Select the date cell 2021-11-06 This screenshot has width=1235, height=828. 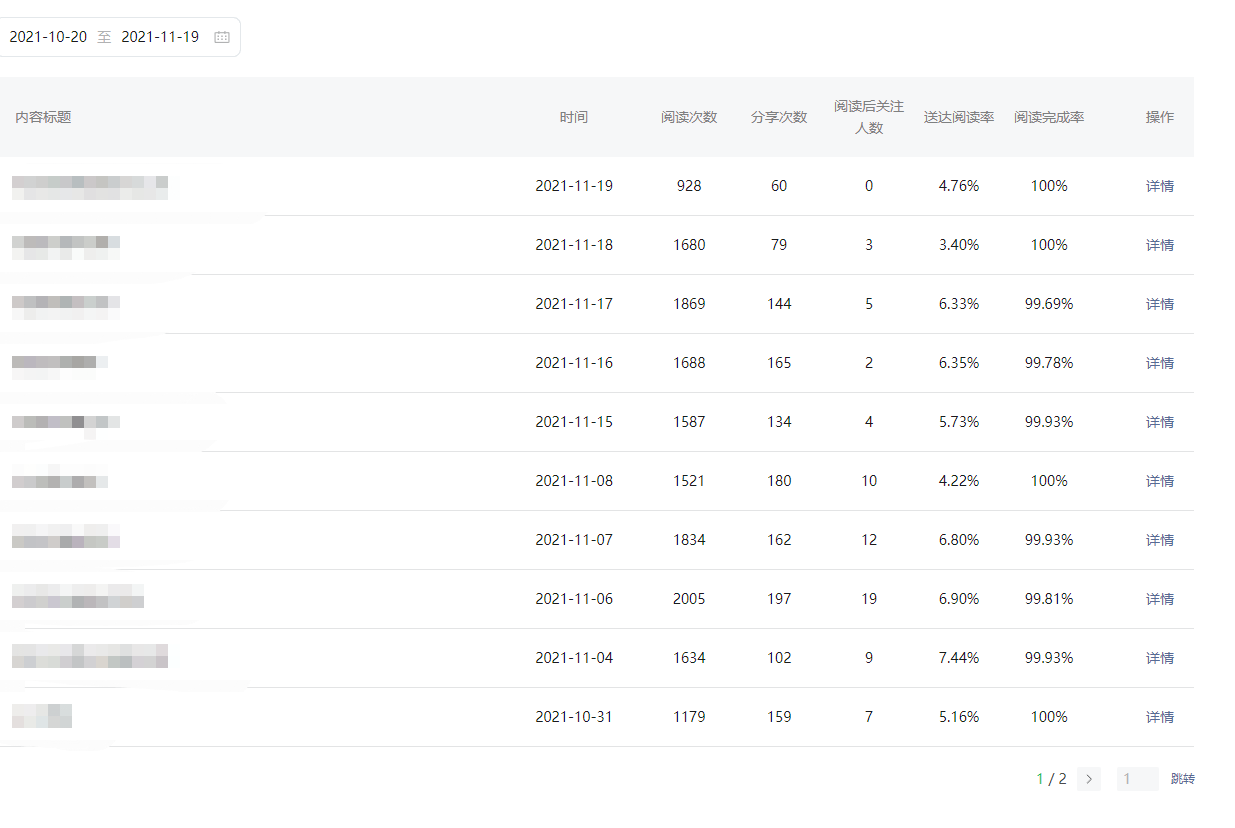click(x=574, y=599)
